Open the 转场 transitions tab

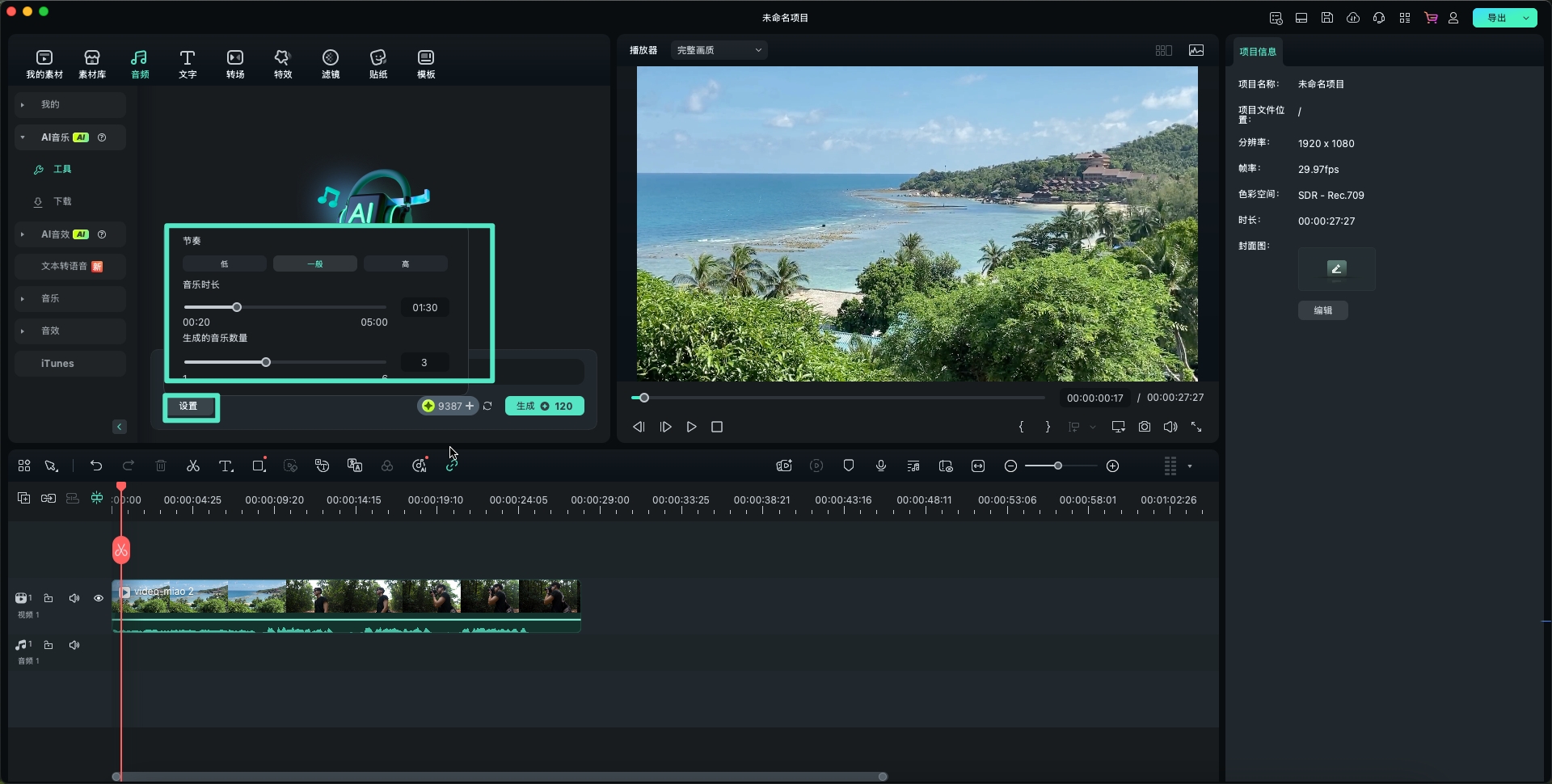click(x=235, y=64)
